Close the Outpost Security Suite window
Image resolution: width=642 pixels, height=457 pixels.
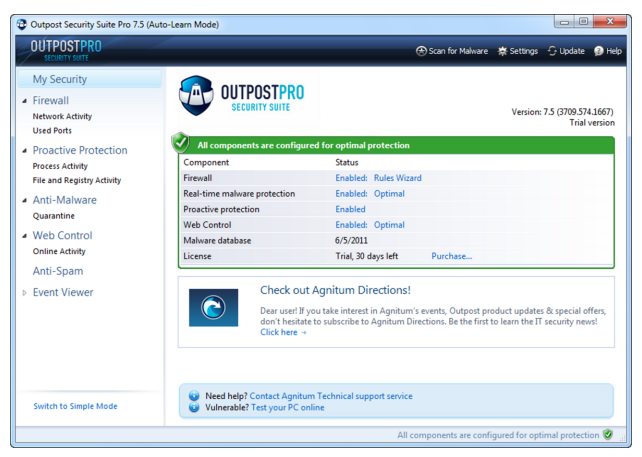[610, 21]
